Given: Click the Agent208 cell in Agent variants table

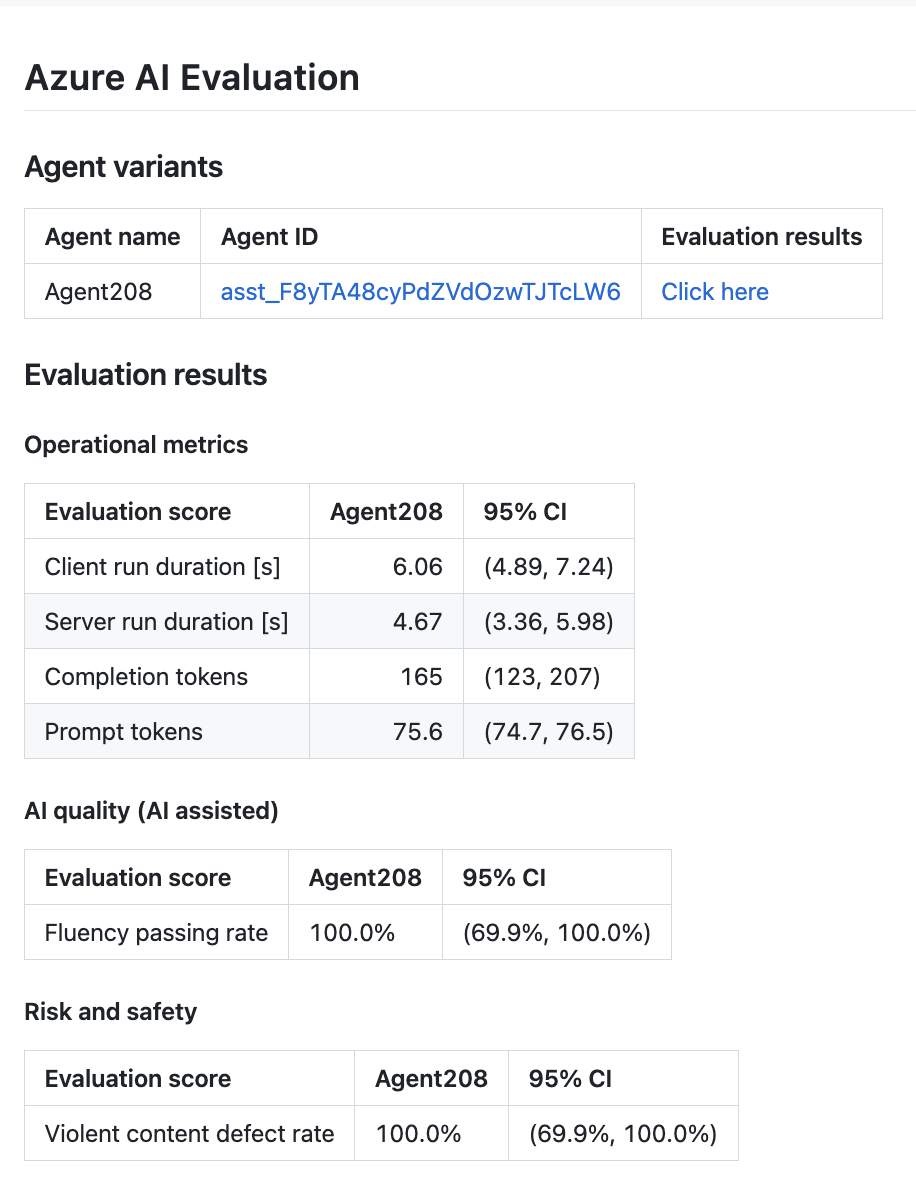Looking at the screenshot, I should 98,291.
